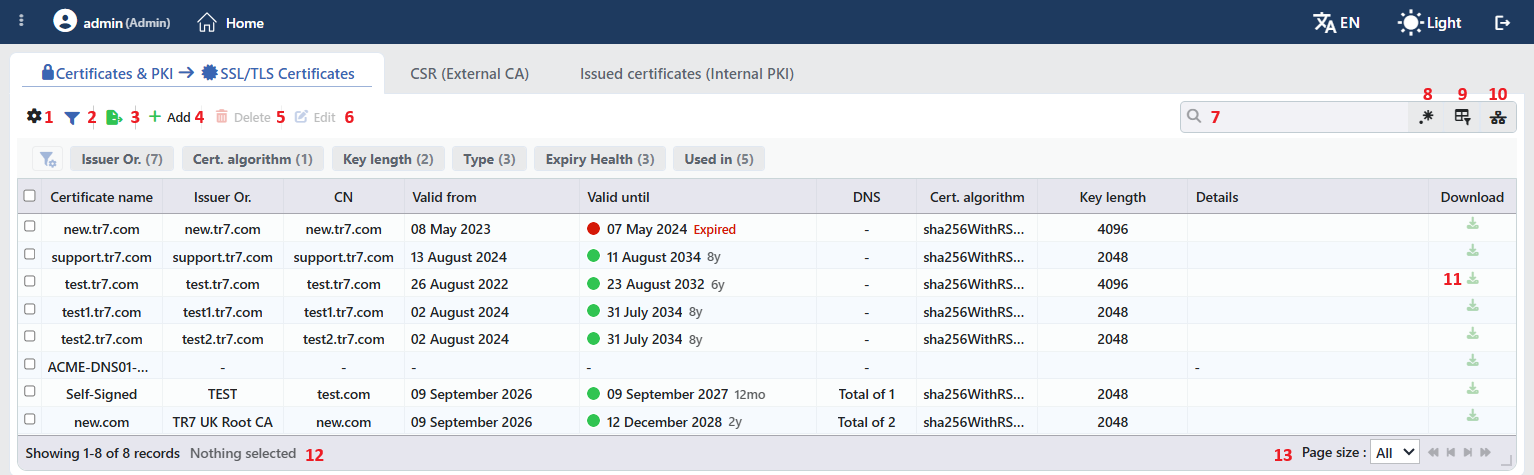
Task: Click the resize grip at table corner
Action: (1506, 461)
